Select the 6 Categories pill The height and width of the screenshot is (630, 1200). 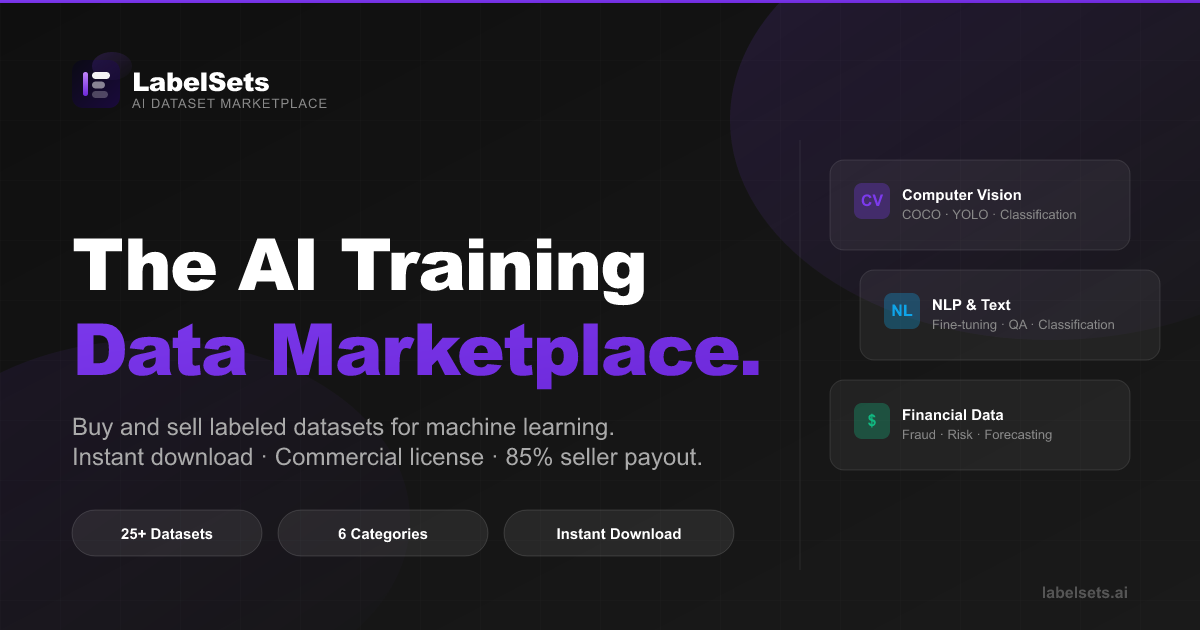pyautogui.click(x=383, y=533)
